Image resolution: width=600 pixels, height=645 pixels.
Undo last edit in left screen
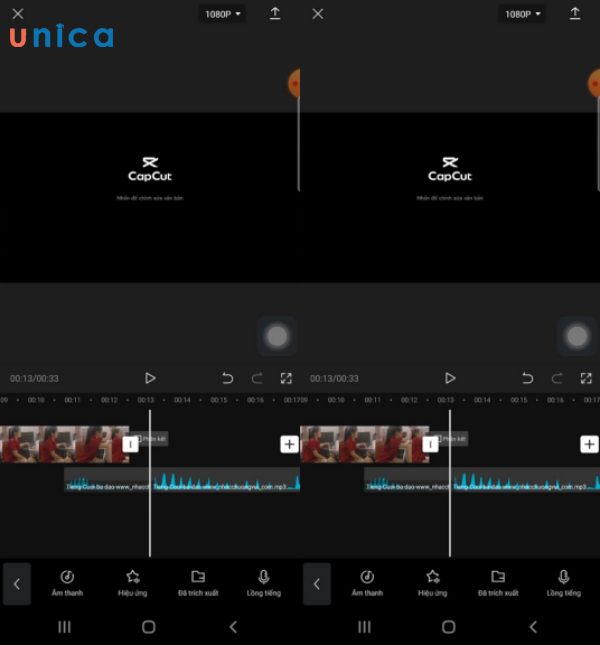pyautogui.click(x=227, y=378)
